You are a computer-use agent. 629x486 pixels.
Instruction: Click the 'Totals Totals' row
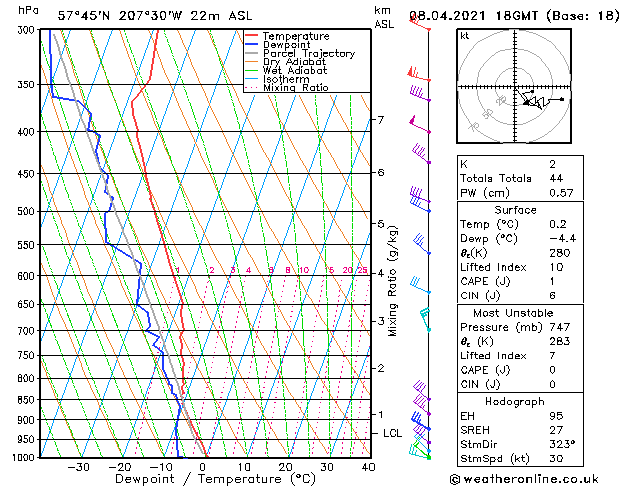pyautogui.click(x=520, y=178)
